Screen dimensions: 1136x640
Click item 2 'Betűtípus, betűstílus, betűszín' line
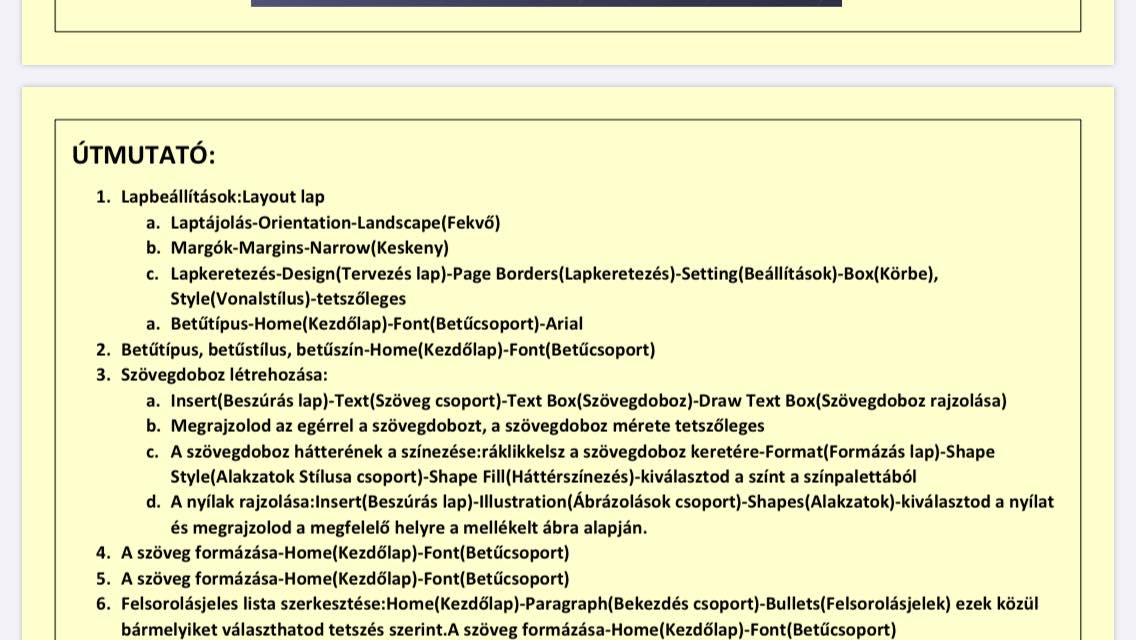tap(388, 350)
